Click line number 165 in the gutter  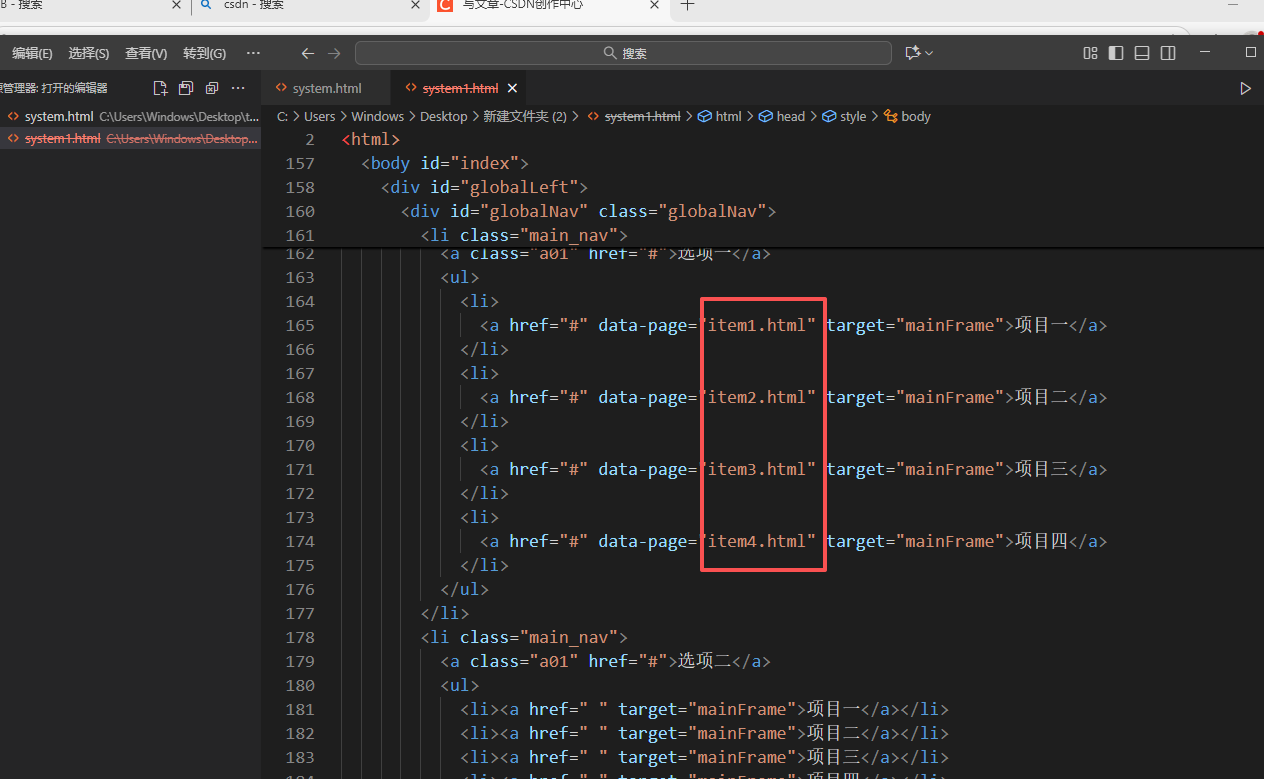[x=300, y=325]
